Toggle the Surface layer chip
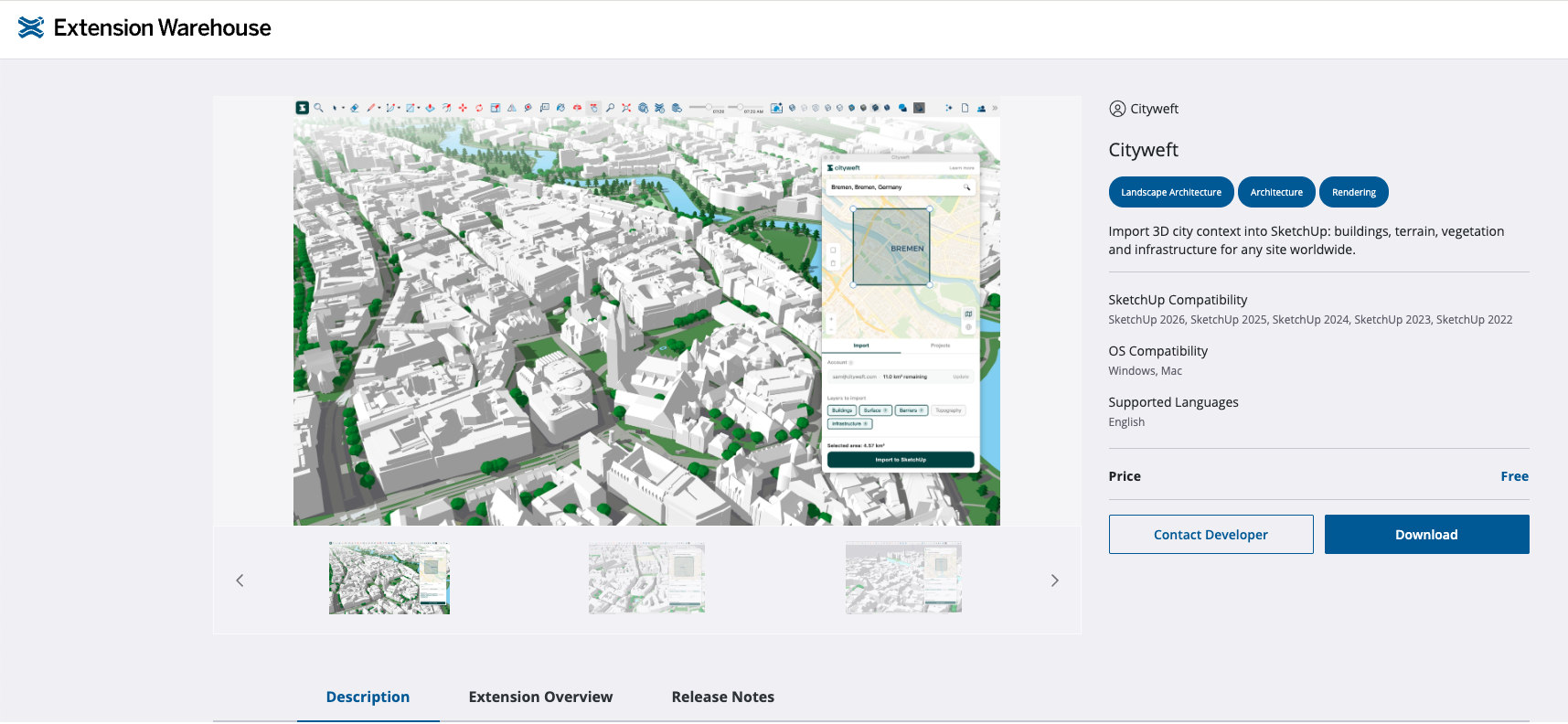Image resolution: width=1568 pixels, height=724 pixels. (875, 410)
